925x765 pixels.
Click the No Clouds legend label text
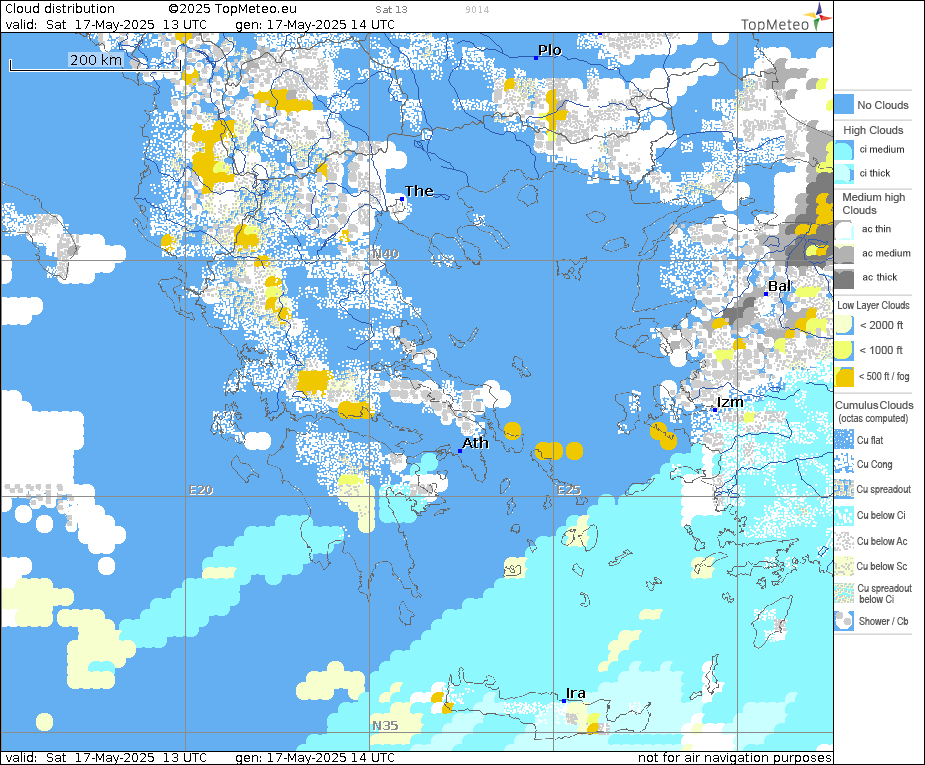point(883,105)
